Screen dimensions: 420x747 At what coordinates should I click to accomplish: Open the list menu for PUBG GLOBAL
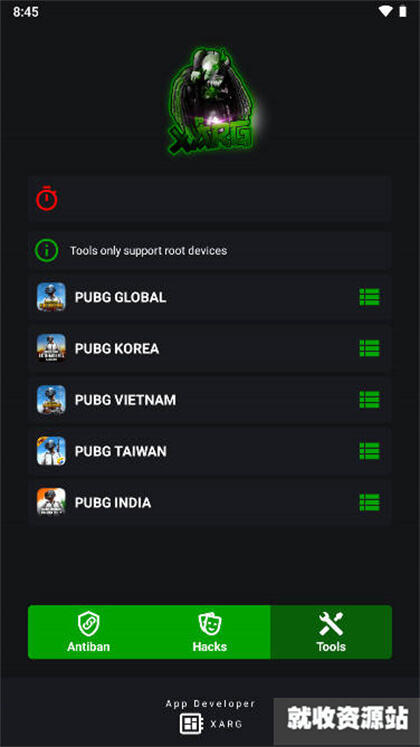[370, 297]
